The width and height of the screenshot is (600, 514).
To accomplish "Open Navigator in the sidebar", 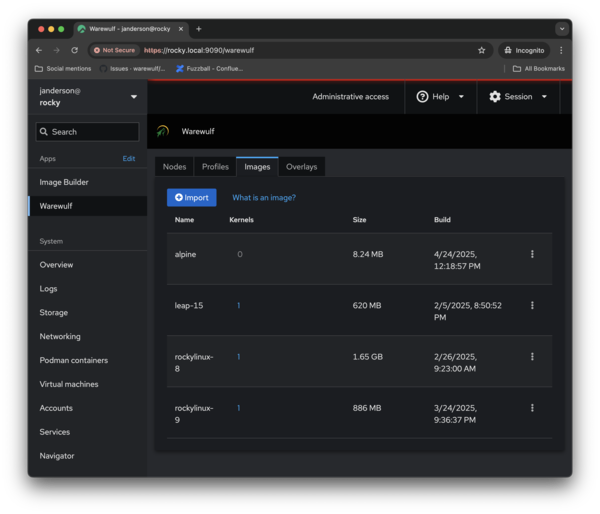I will (x=88, y=456).
